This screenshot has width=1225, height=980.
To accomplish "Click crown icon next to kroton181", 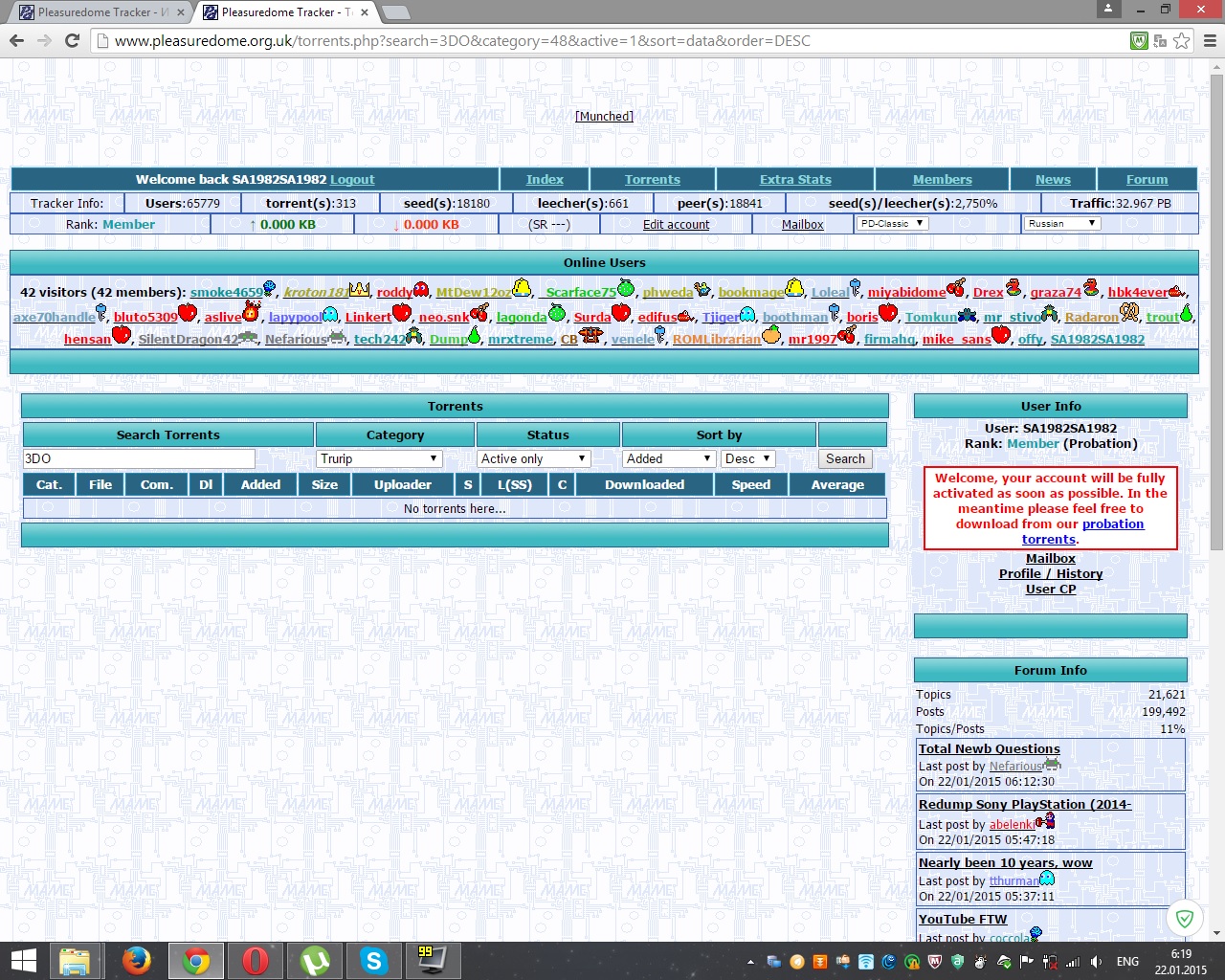I will (x=360, y=289).
